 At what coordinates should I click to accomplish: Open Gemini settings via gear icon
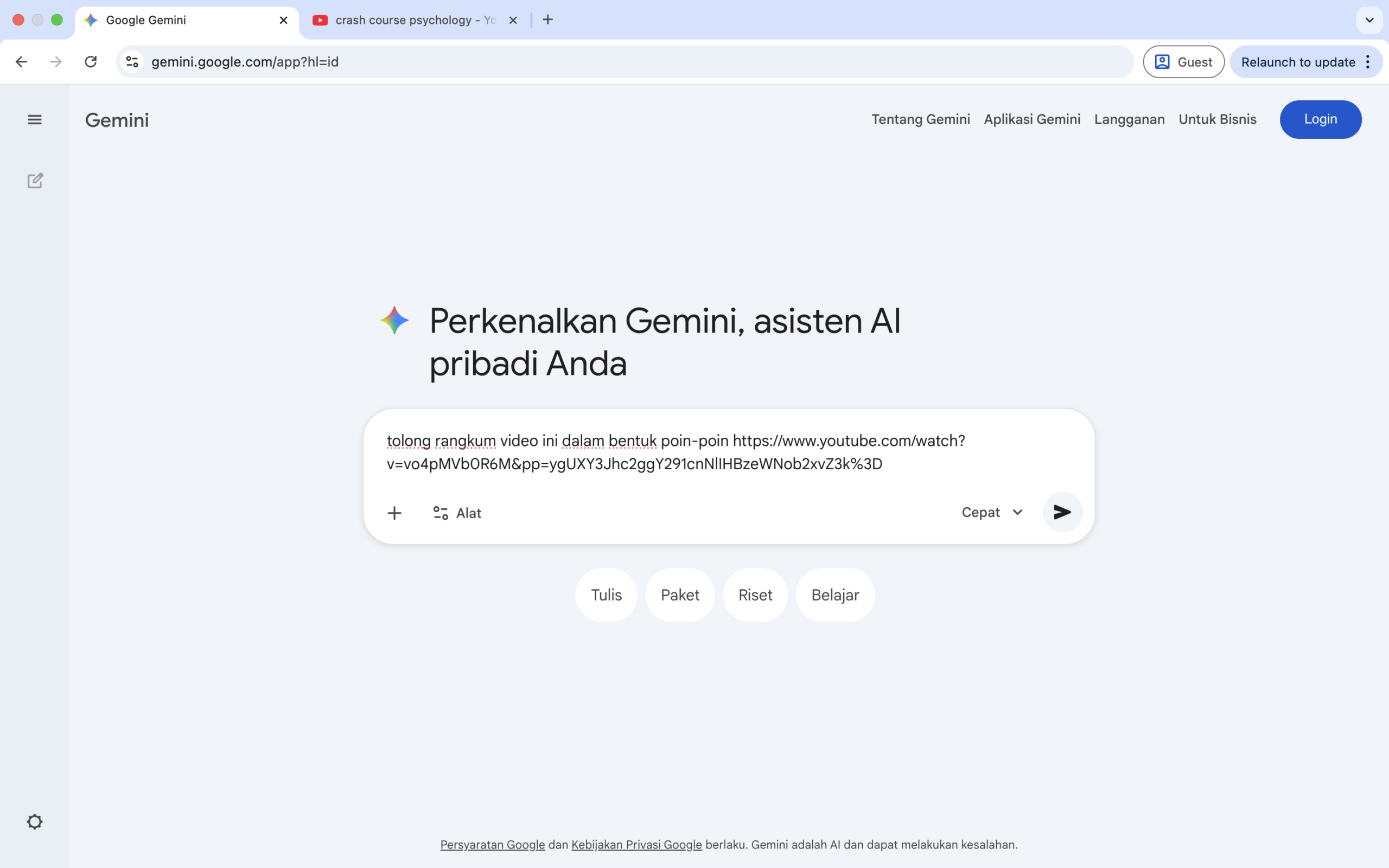[34, 821]
